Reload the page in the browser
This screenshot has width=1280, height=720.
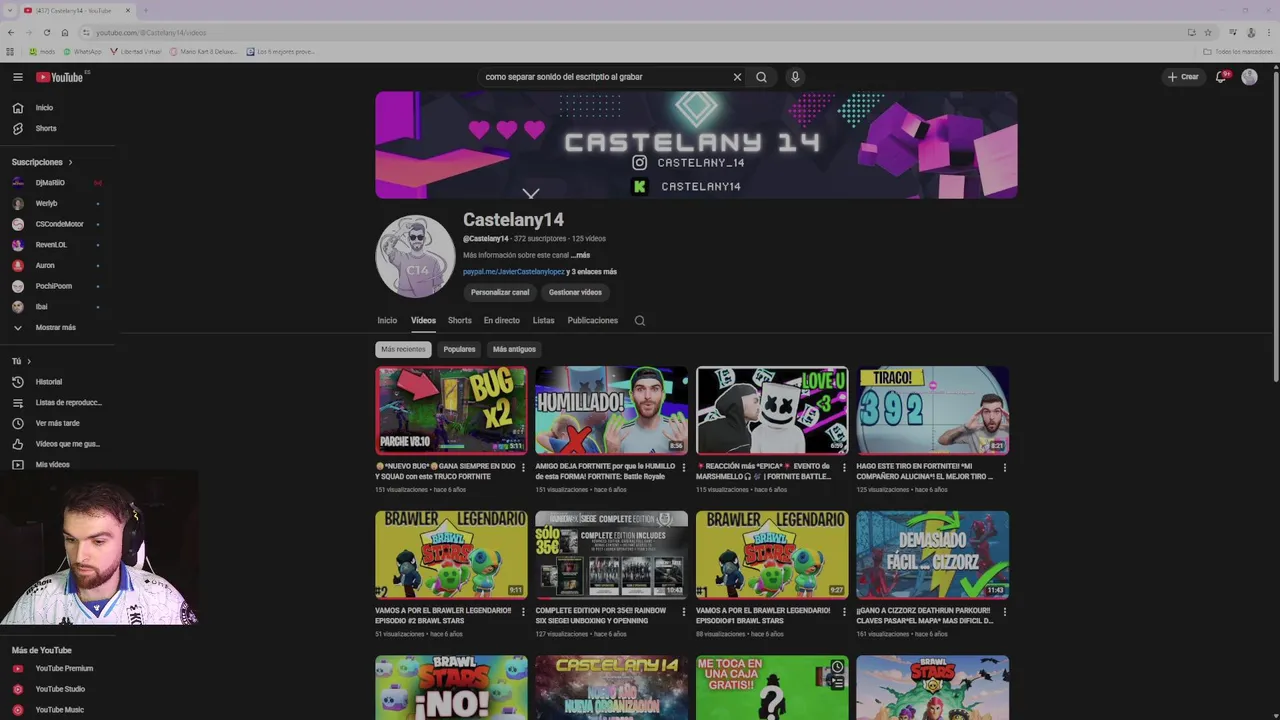point(46,32)
